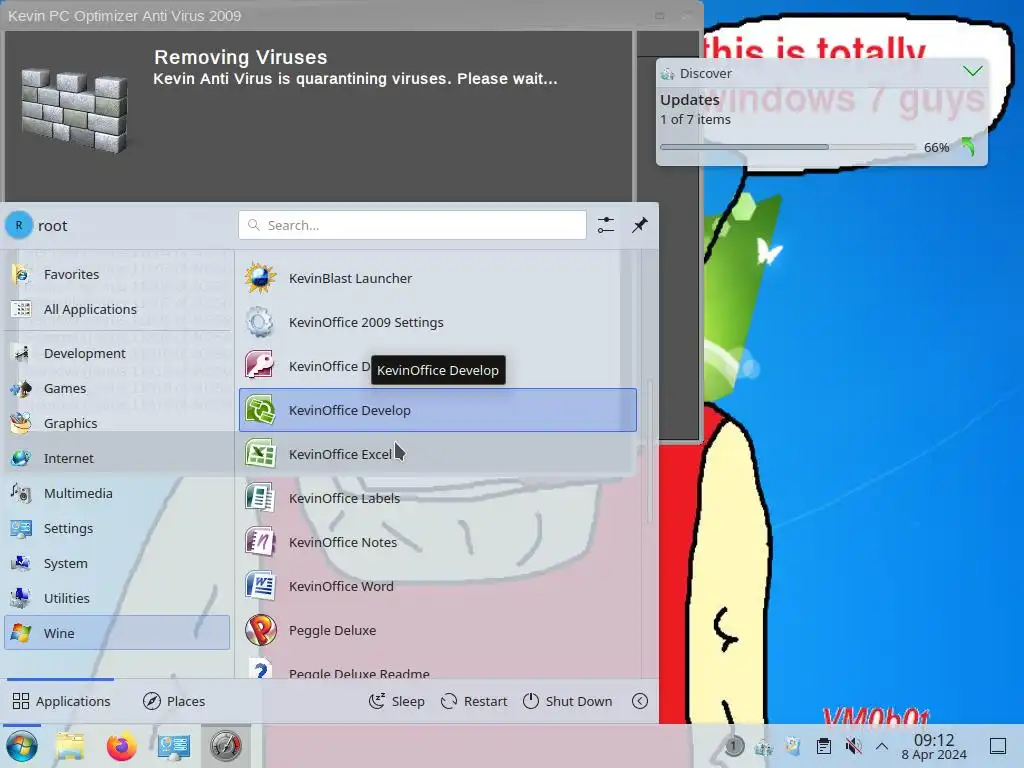Open Discover notification header icon

click(667, 74)
